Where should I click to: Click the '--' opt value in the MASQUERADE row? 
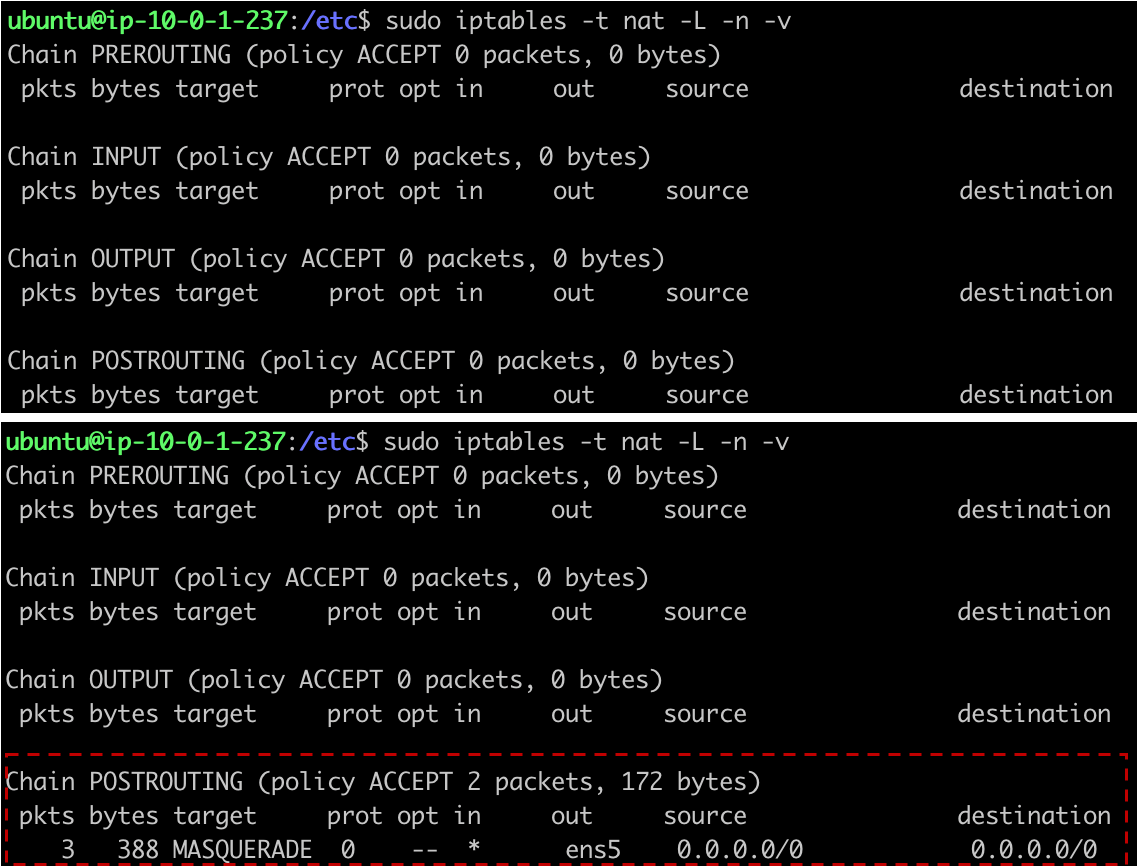coord(425,849)
